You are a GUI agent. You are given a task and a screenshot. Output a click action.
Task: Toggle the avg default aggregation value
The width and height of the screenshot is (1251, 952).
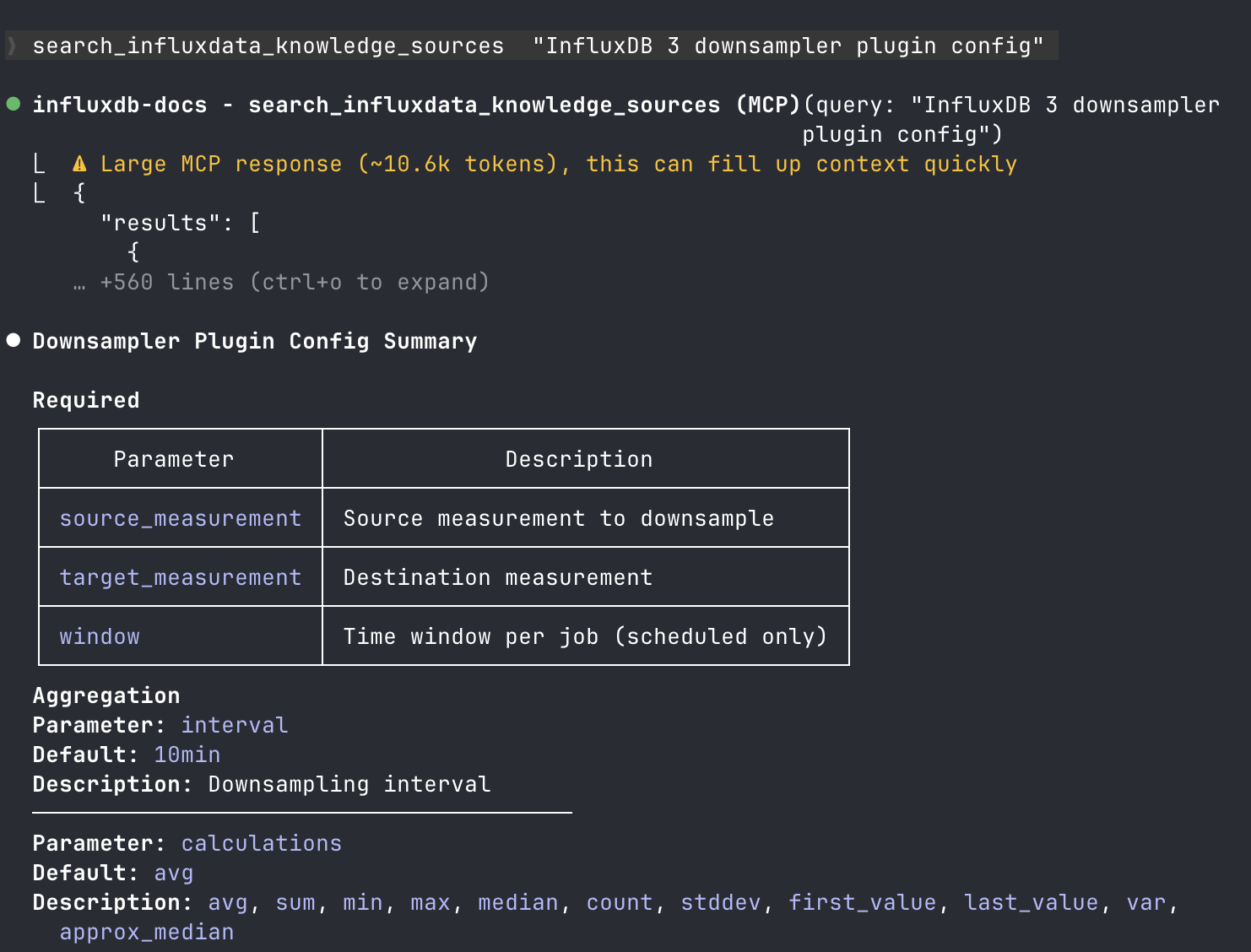point(173,873)
